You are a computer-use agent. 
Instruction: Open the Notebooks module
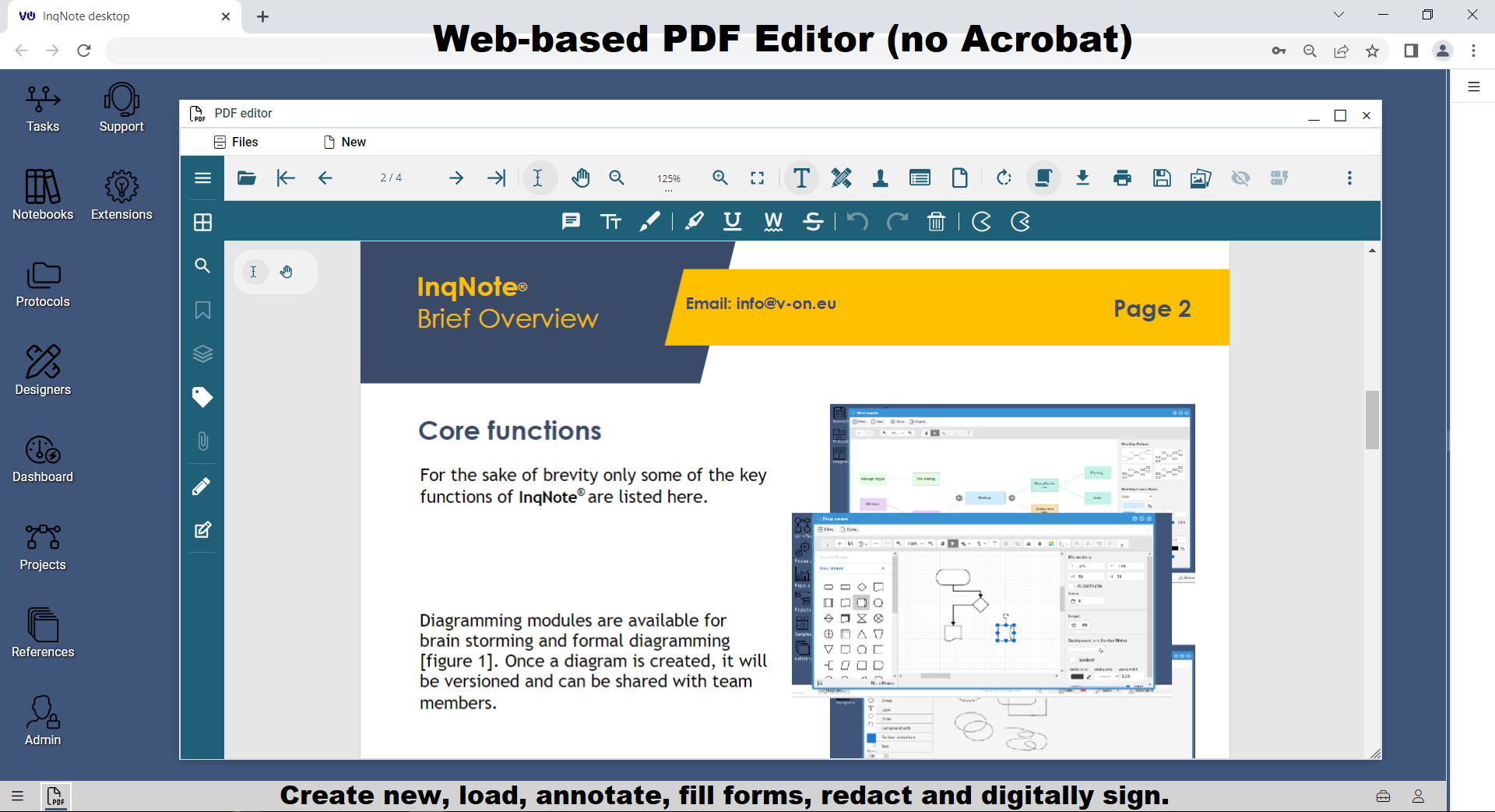click(43, 196)
